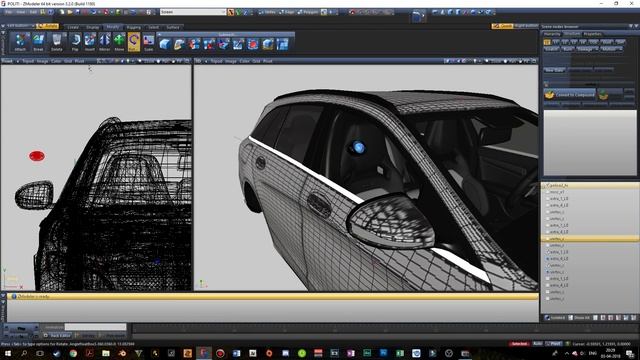Open Google Chrome from the taskbar
Viewport: 640px width, 360px height.
pyautogui.click(x=73, y=353)
